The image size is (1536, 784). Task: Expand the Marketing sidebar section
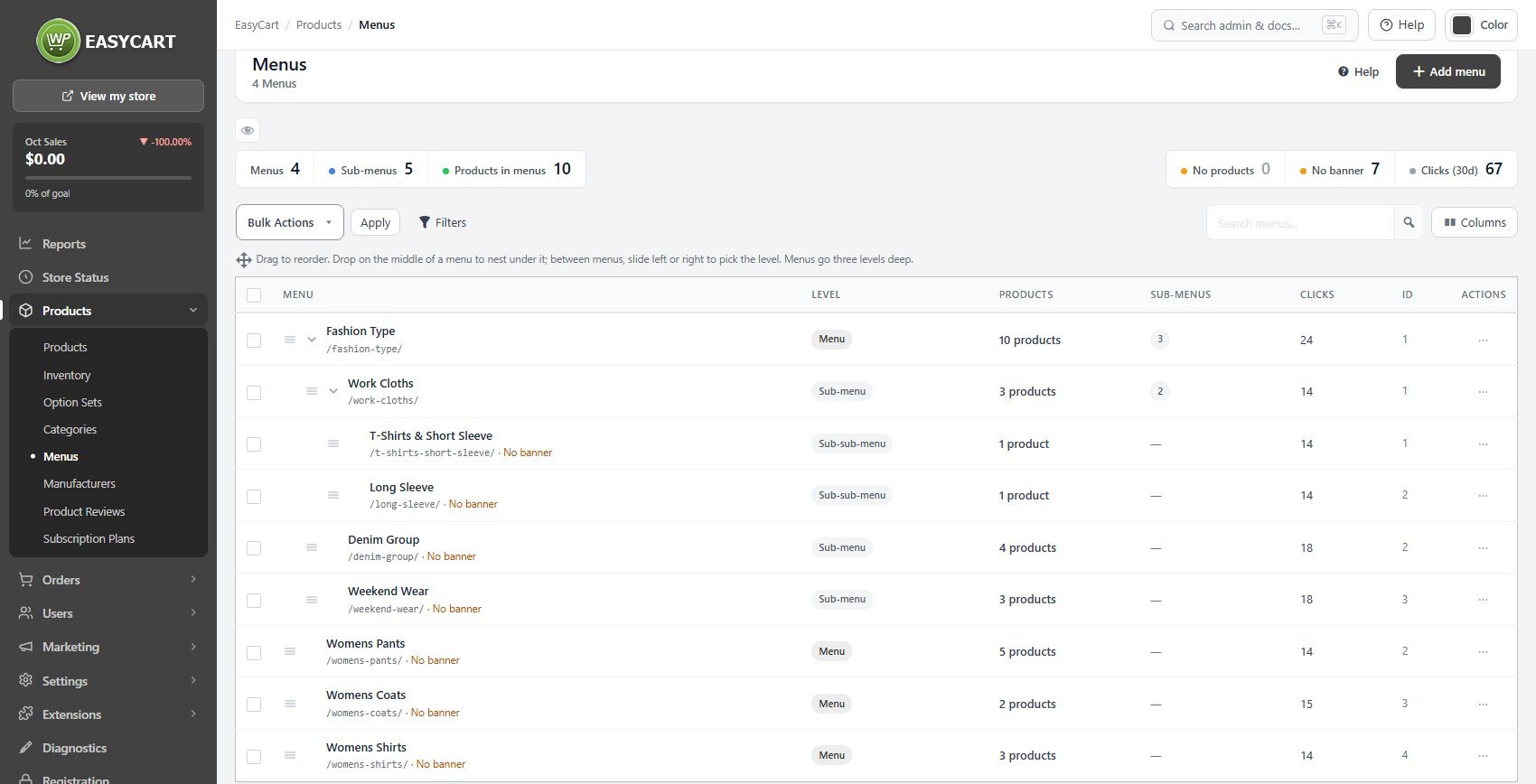coord(108,647)
